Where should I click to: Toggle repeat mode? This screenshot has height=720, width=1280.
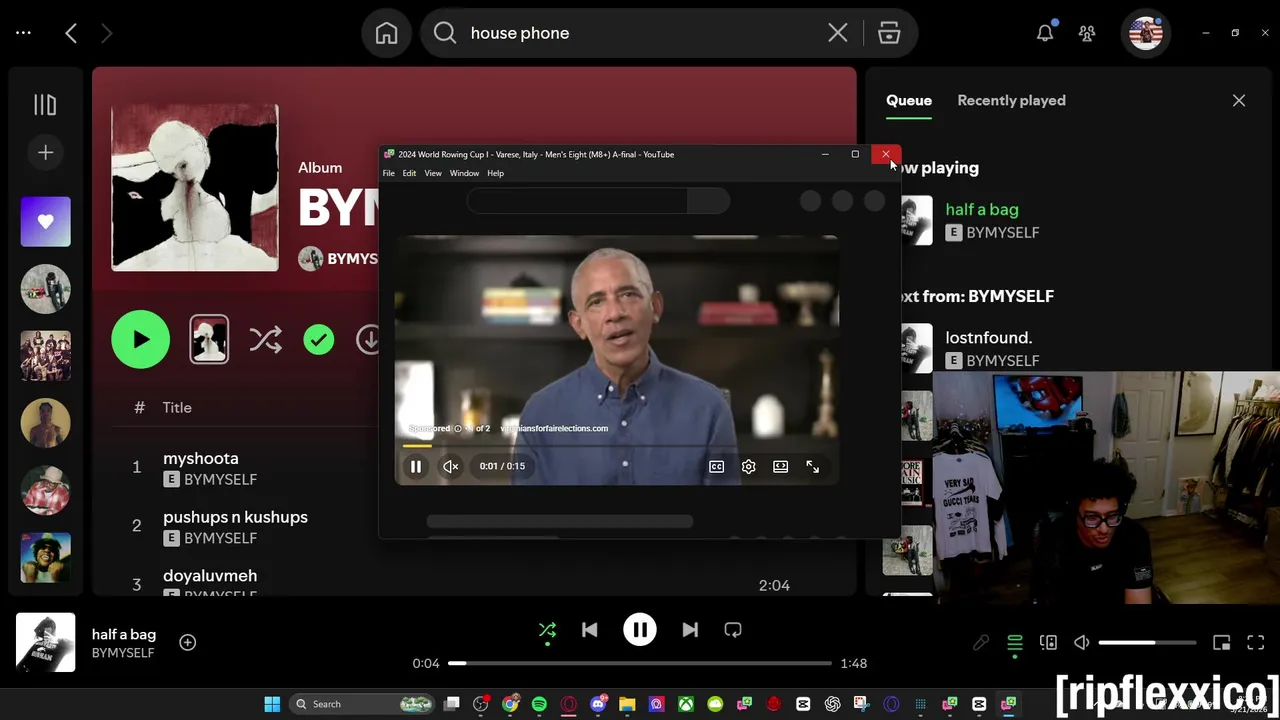(x=733, y=630)
